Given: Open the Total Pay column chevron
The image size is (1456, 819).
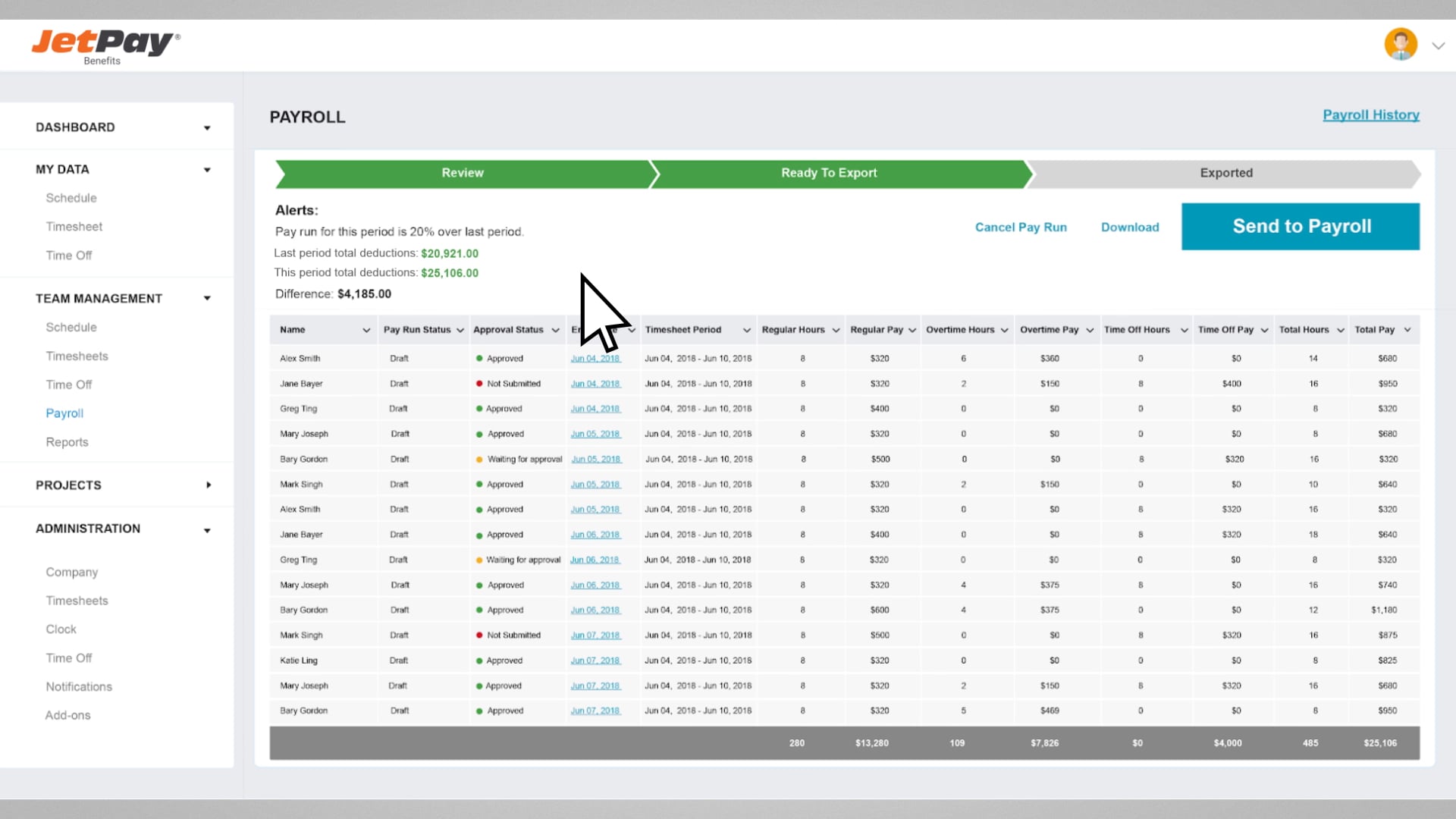Looking at the screenshot, I should (x=1407, y=330).
